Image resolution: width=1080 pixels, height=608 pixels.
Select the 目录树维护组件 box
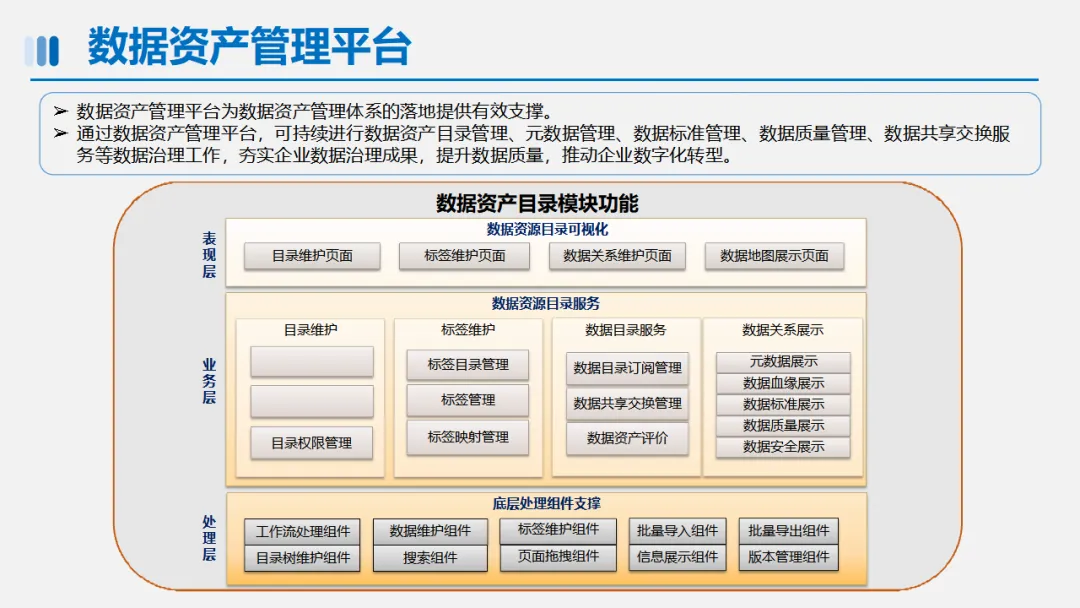point(302,558)
